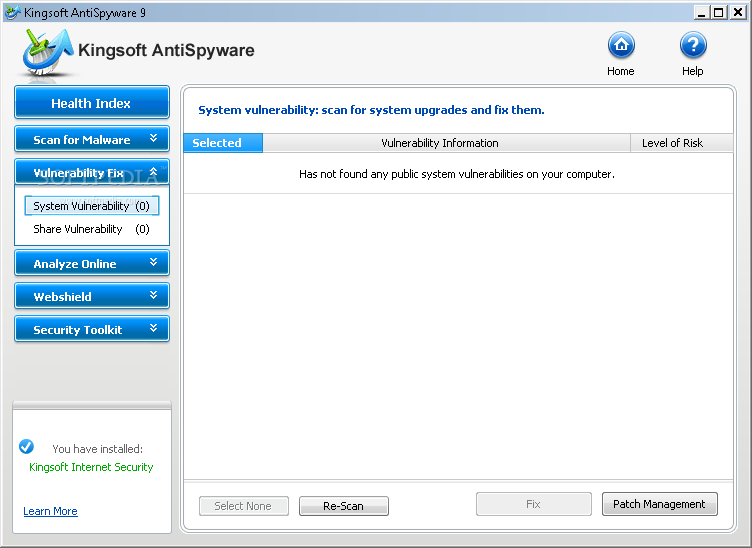Click the blue checkmark installed icon

26,446
